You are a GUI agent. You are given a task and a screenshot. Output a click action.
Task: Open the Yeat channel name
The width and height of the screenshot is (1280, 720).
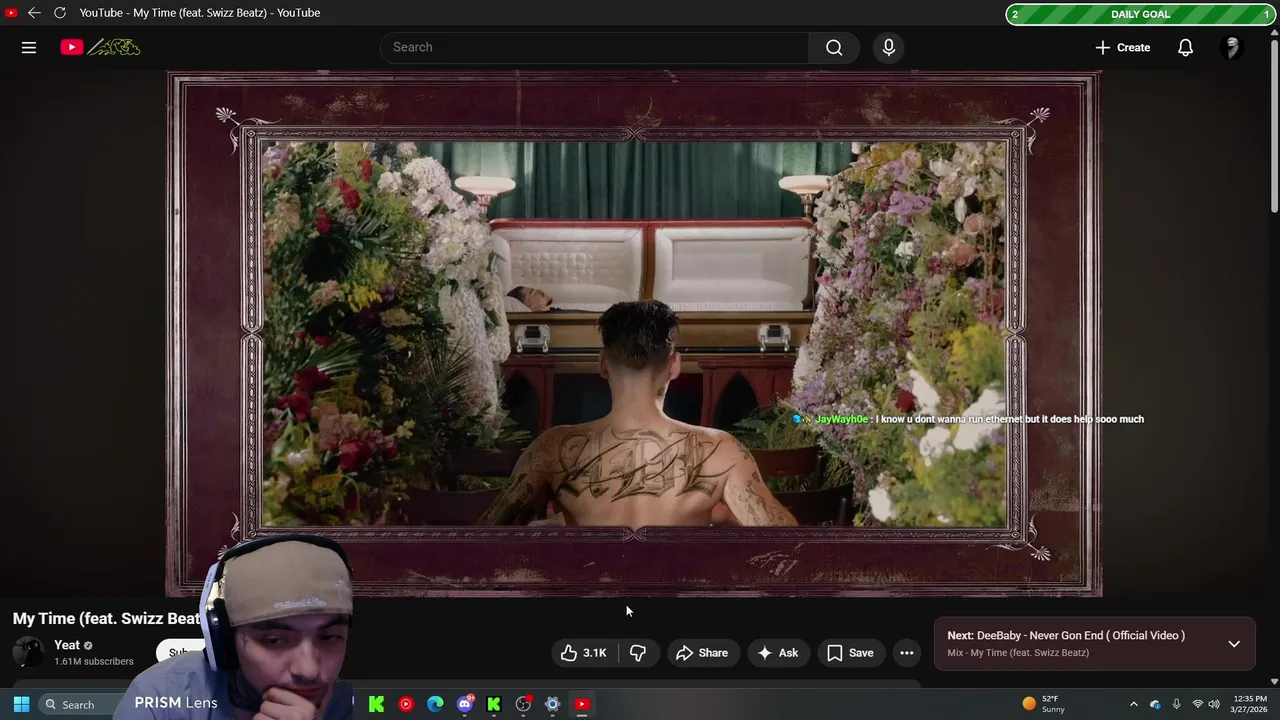(67, 645)
